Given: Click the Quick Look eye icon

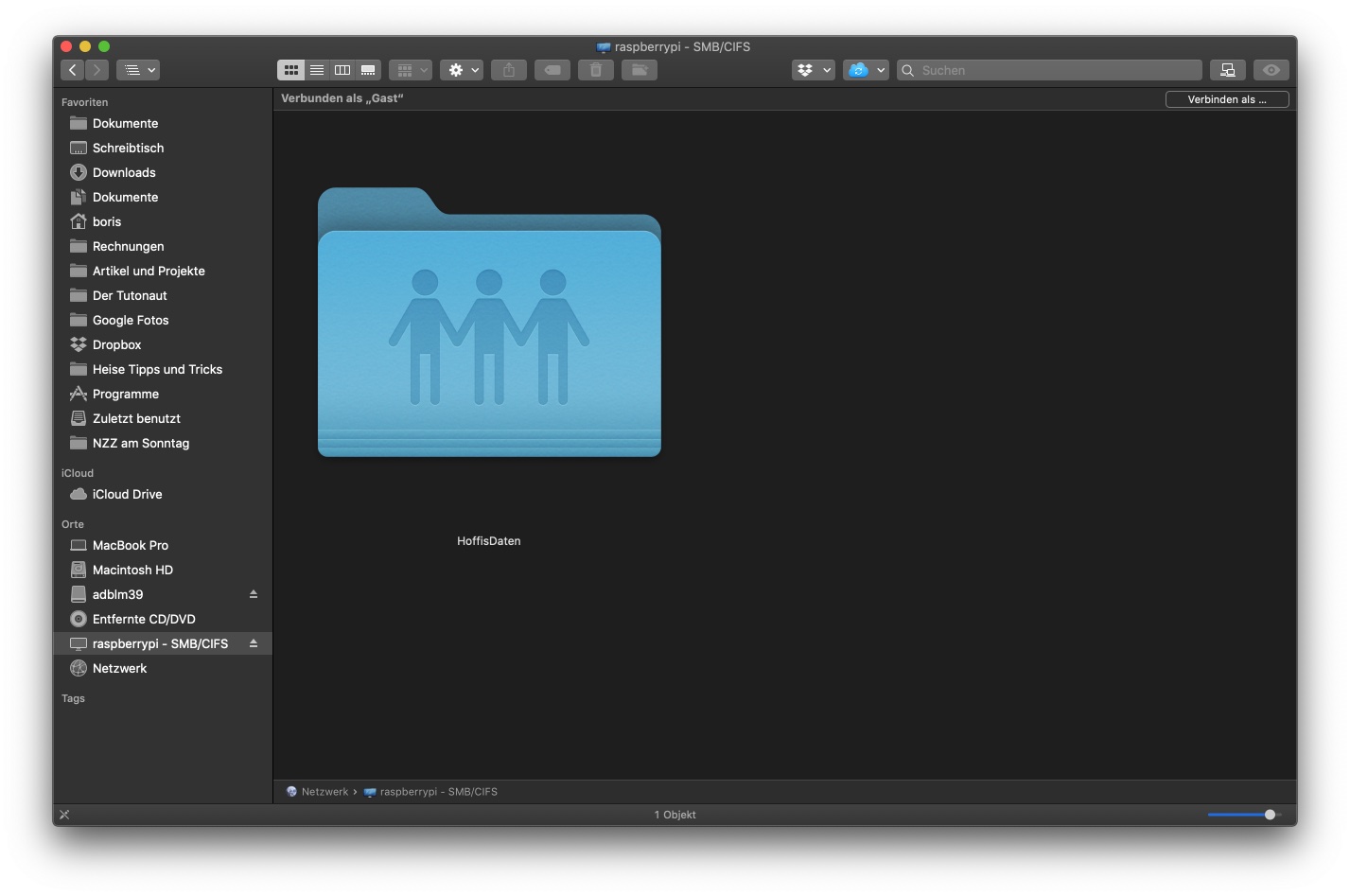Looking at the screenshot, I should pyautogui.click(x=1271, y=70).
